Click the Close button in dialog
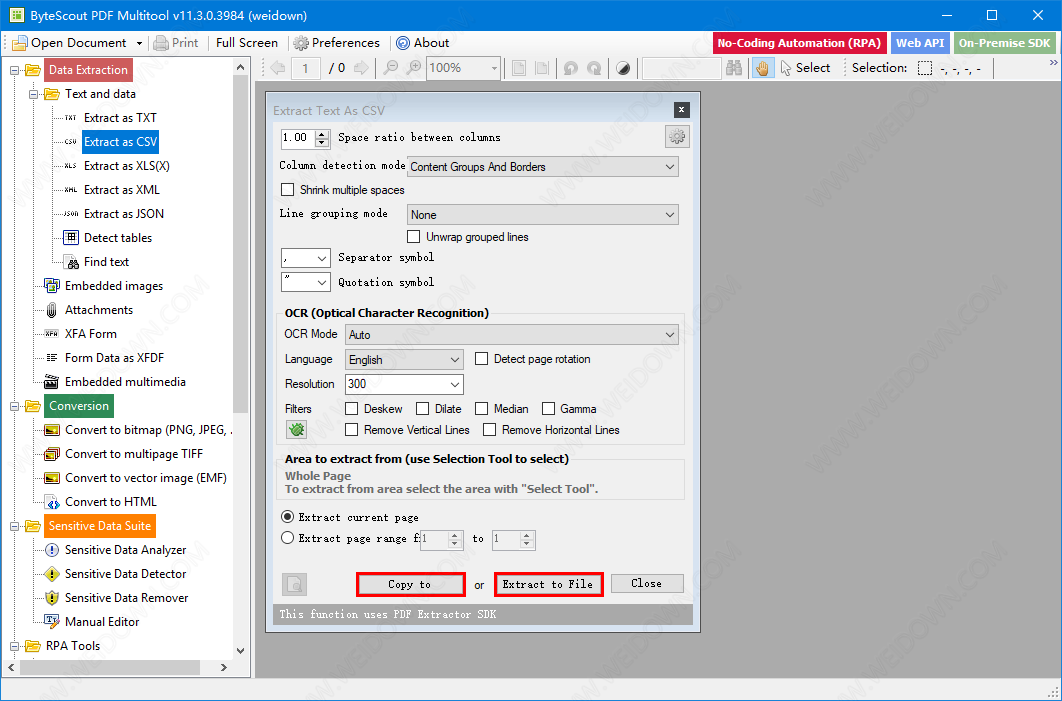The image size is (1062, 701). pos(647,583)
